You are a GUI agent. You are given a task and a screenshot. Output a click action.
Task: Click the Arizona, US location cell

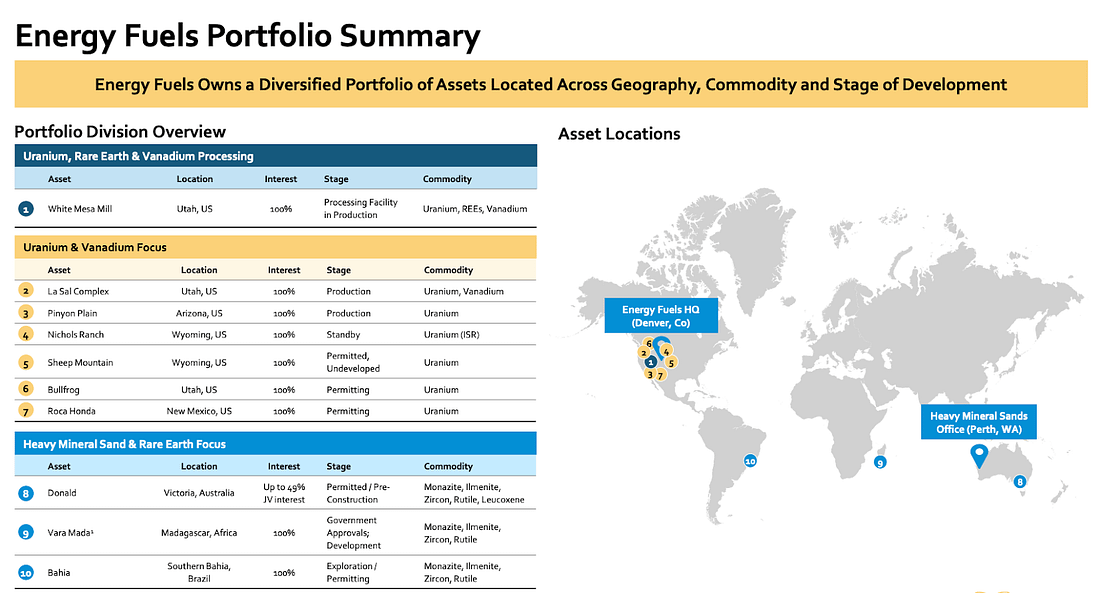(199, 313)
